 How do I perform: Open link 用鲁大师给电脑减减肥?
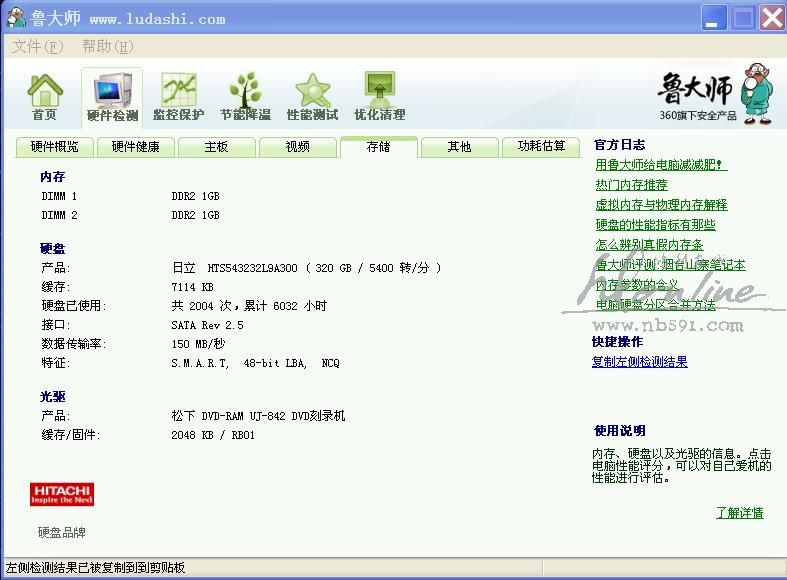point(661,165)
